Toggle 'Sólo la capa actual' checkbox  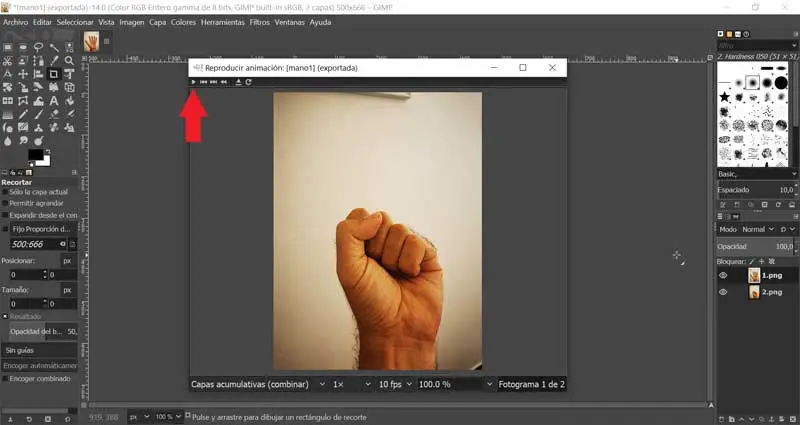[x=5, y=192]
